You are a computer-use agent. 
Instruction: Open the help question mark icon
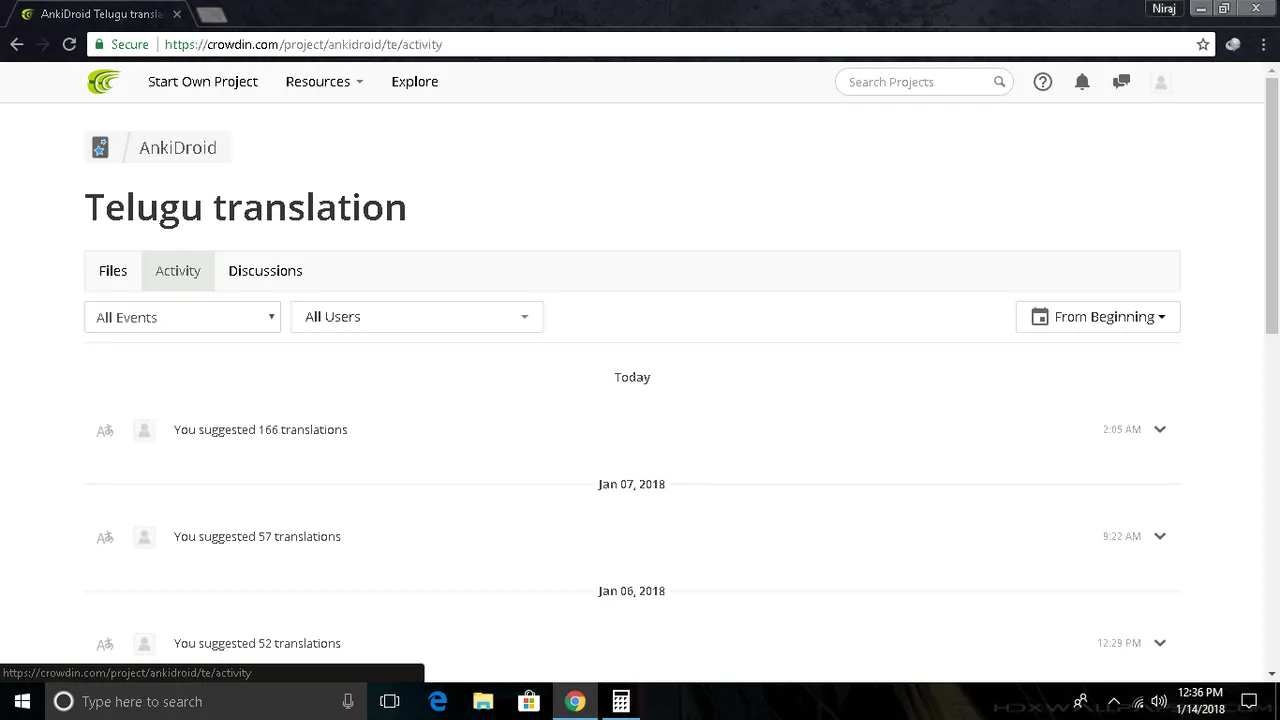(x=1043, y=82)
